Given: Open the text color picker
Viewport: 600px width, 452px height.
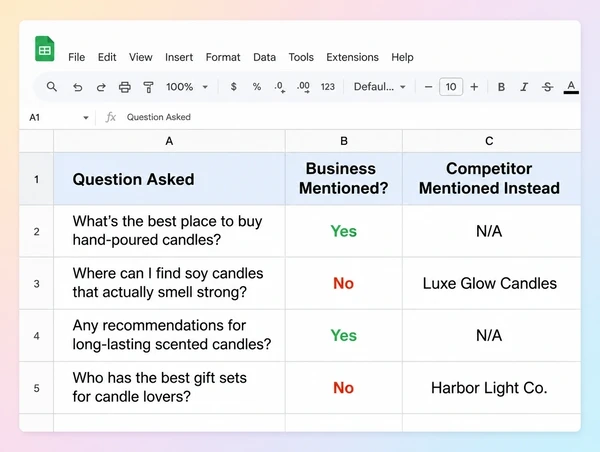Looking at the screenshot, I should [571, 87].
